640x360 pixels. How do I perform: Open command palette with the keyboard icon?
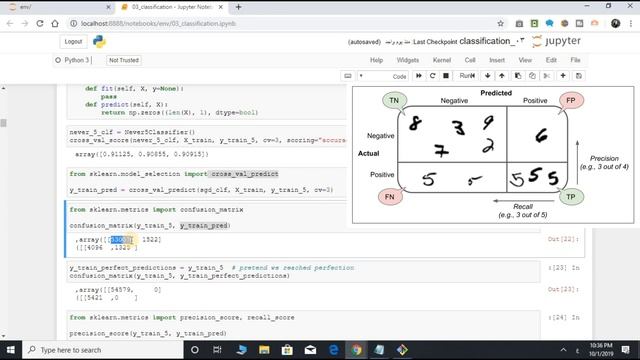348,76
